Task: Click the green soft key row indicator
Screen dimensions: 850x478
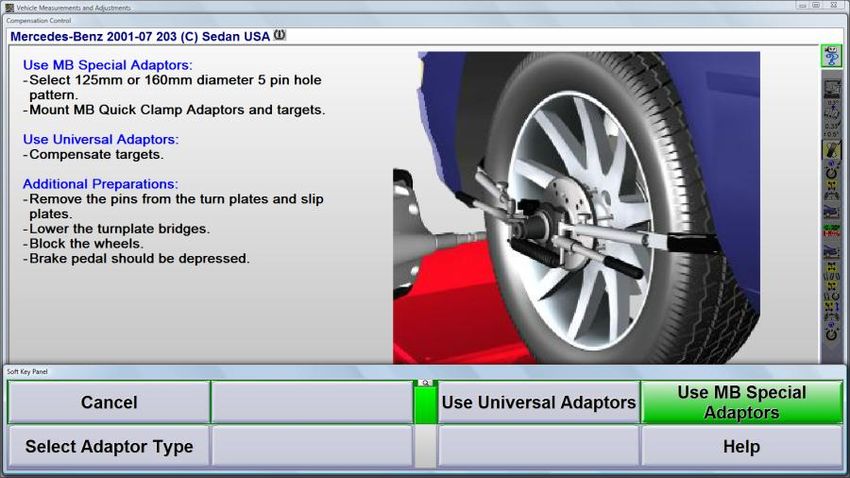Action: coord(426,404)
